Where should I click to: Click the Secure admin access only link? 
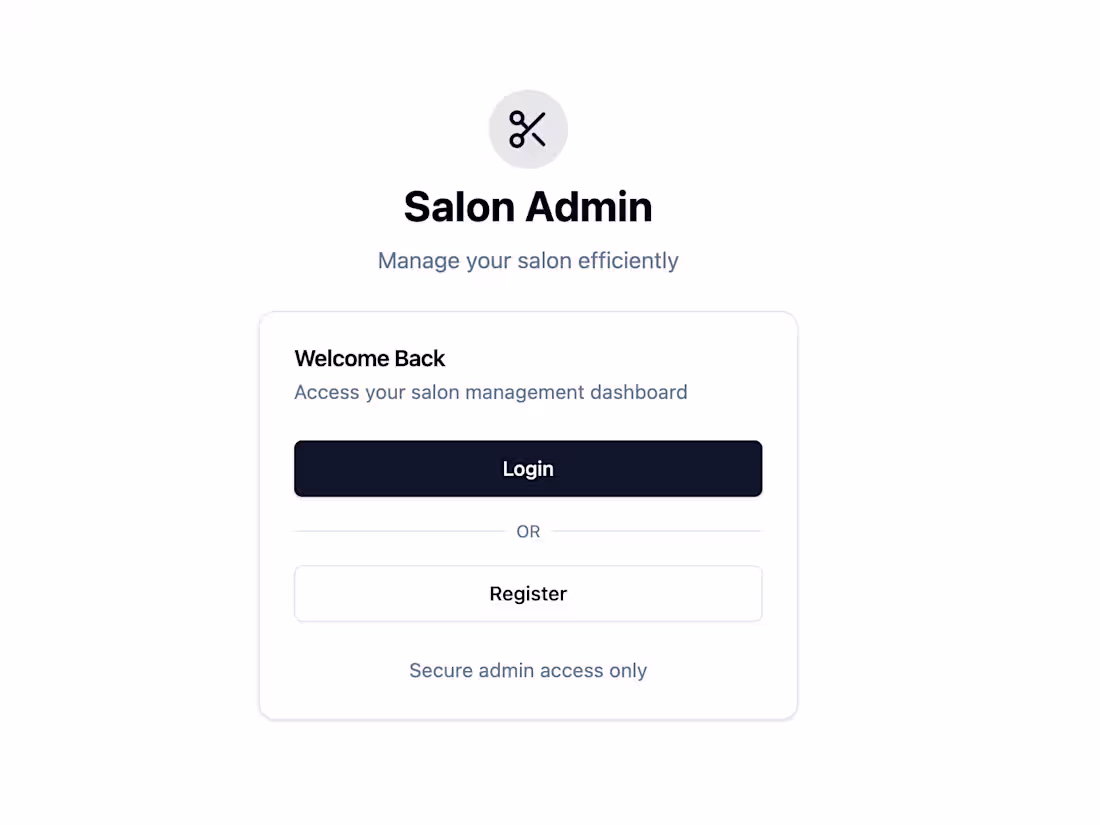coord(528,670)
